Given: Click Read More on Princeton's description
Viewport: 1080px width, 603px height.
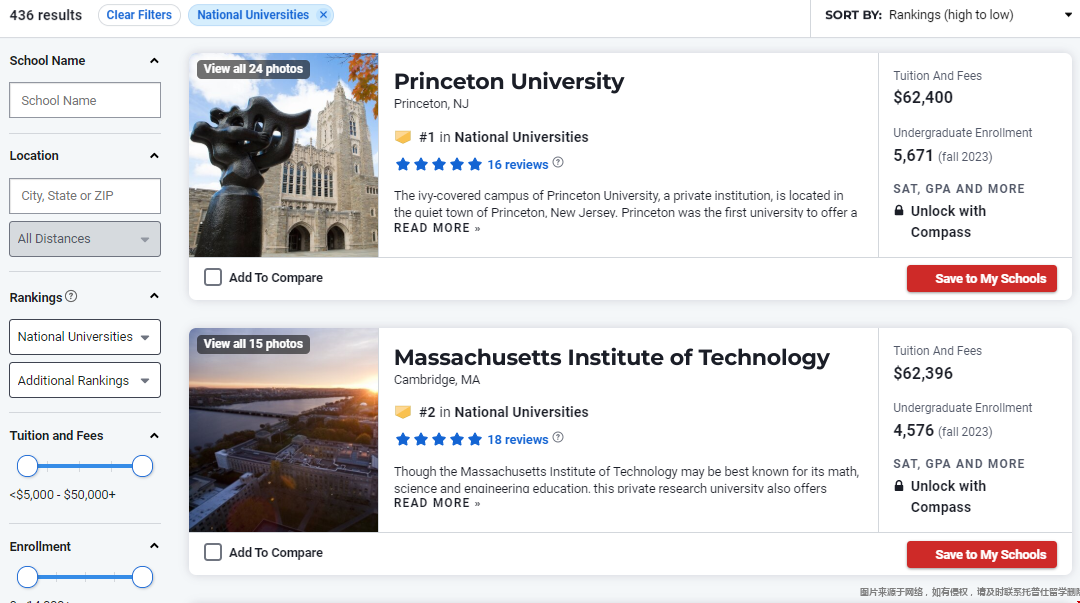Looking at the screenshot, I should point(437,228).
